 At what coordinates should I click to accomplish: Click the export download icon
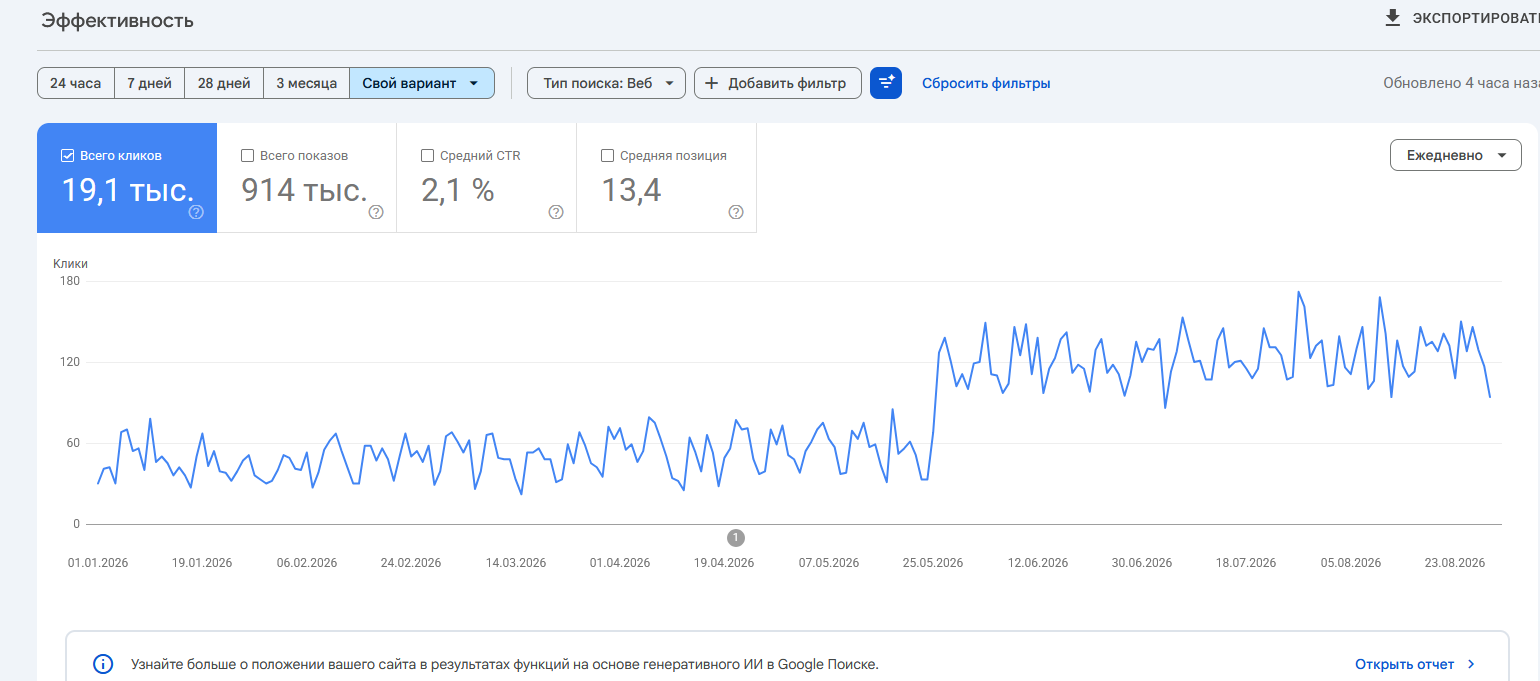coord(1393,18)
